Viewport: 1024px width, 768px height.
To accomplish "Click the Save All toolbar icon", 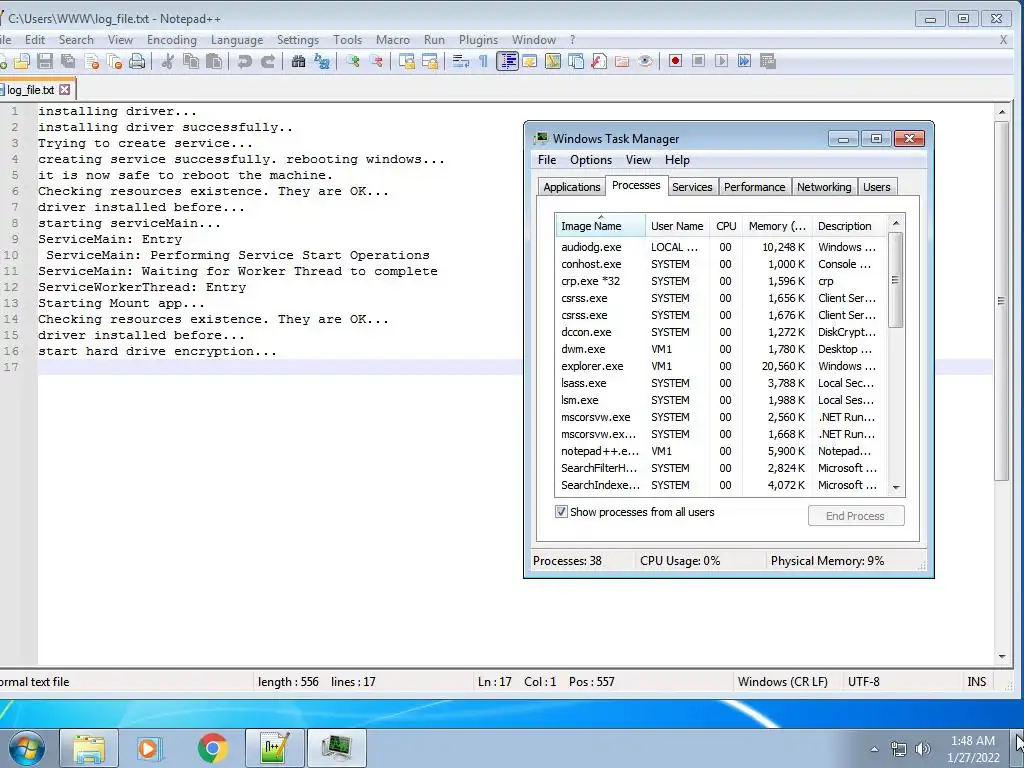I will 68,61.
